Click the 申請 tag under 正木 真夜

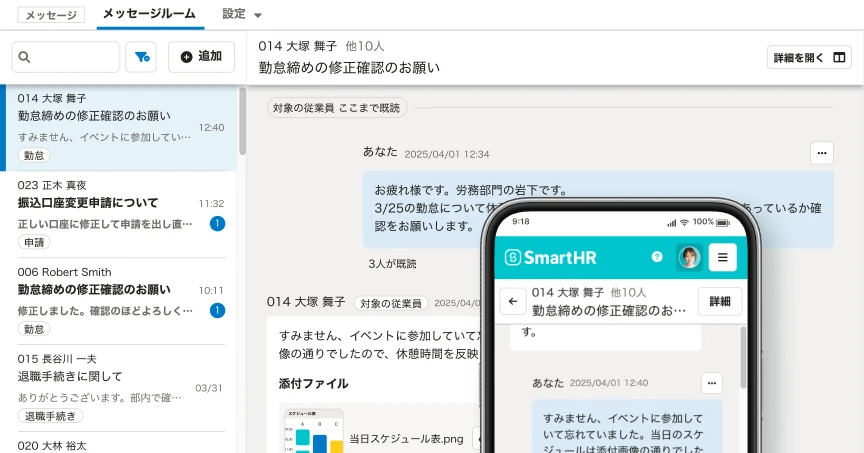coord(34,242)
